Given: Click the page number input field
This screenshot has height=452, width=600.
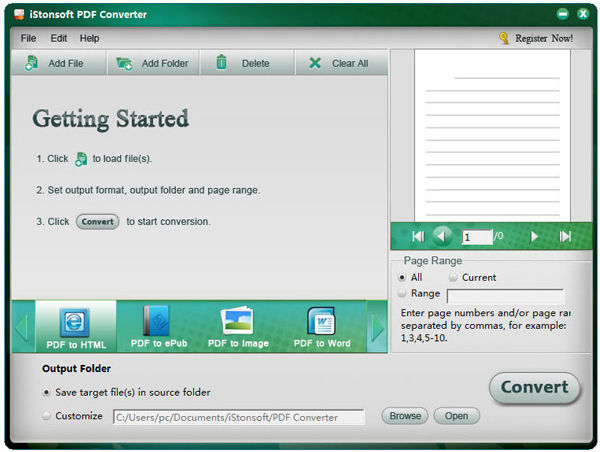Looking at the screenshot, I should pos(477,237).
